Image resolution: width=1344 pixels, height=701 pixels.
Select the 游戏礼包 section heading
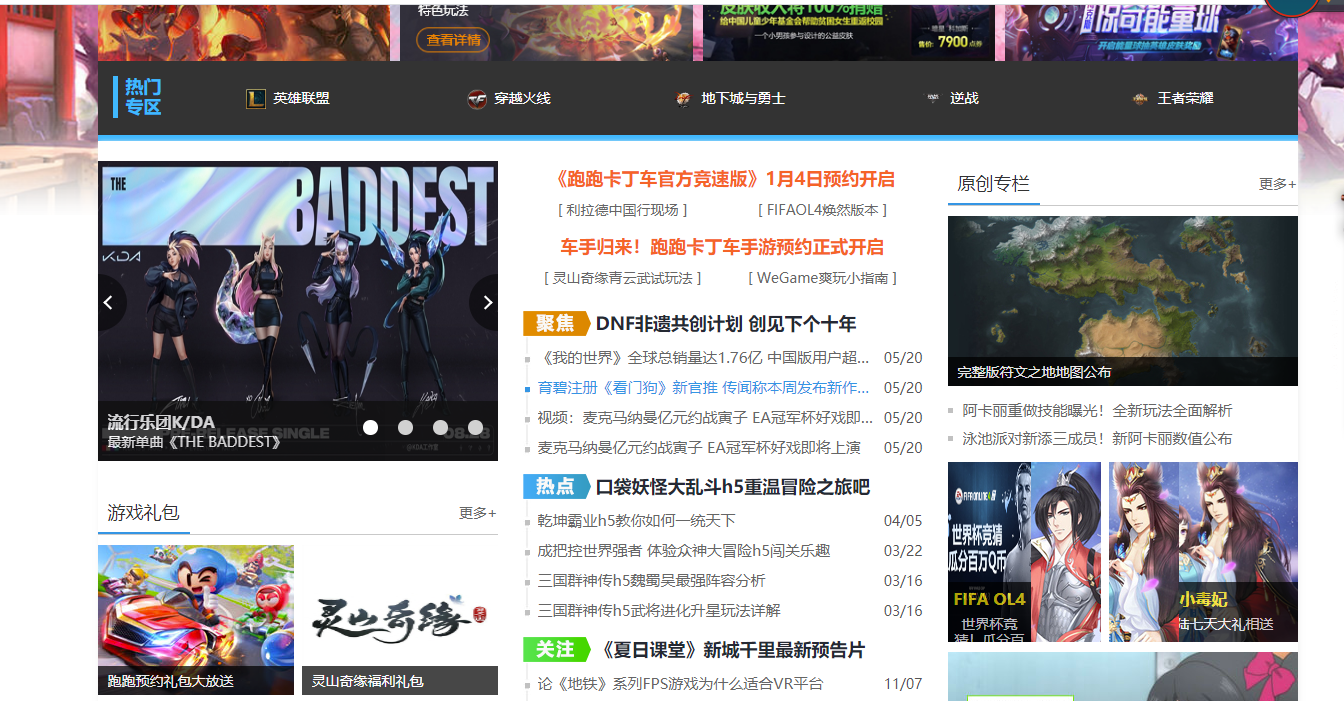tap(144, 513)
